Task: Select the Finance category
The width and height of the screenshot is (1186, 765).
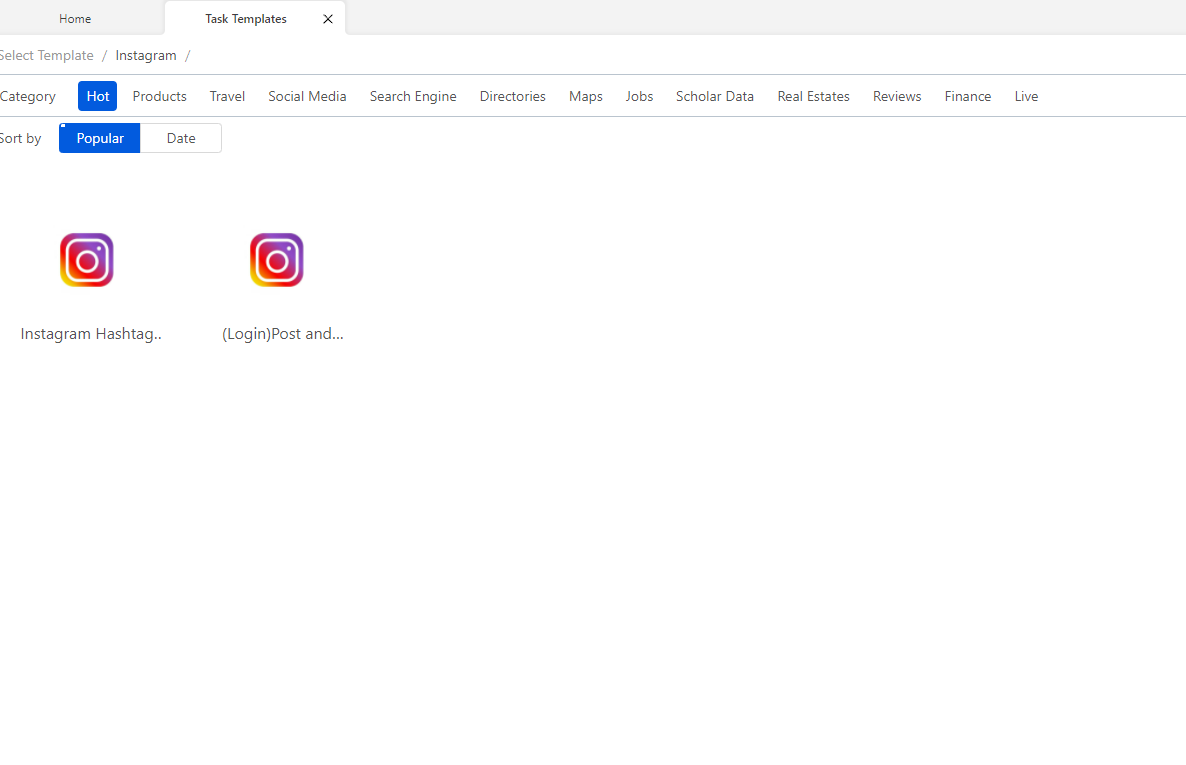Action: point(967,96)
